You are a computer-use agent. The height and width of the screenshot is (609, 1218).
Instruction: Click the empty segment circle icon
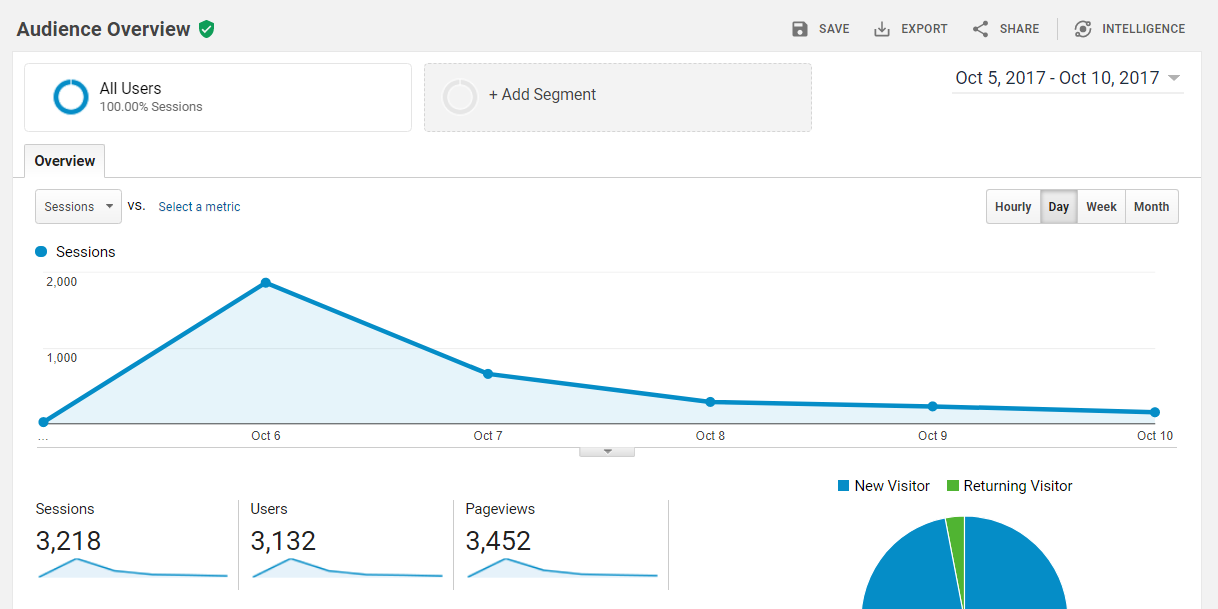pos(460,97)
